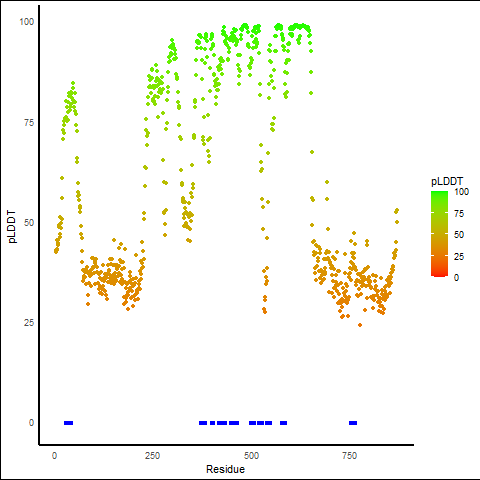The image size is (480, 480).
Task: Click the y-axis tick label 0
Action: pyautogui.click(x=32, y=423)
